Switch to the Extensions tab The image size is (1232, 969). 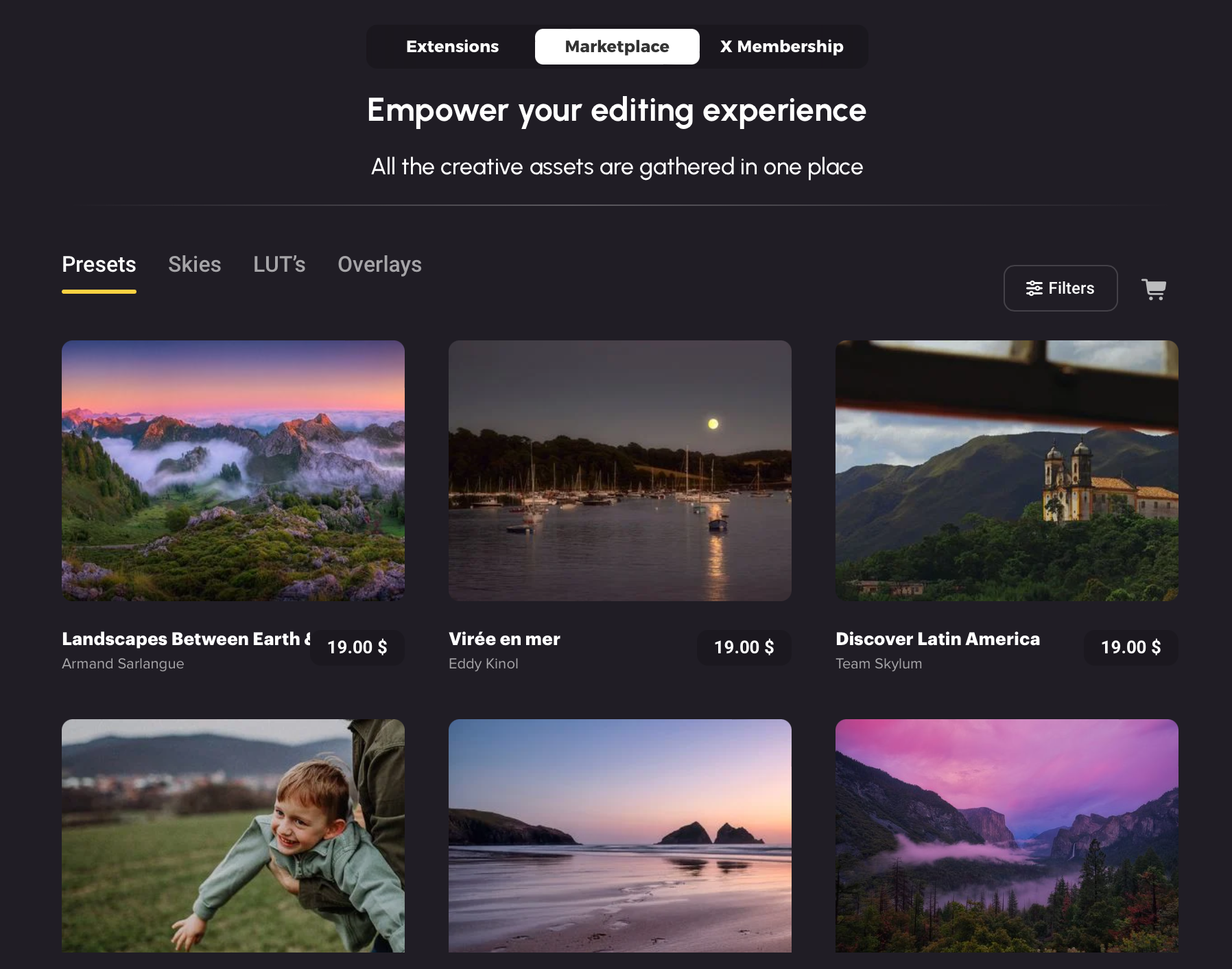tap(452, 47)
